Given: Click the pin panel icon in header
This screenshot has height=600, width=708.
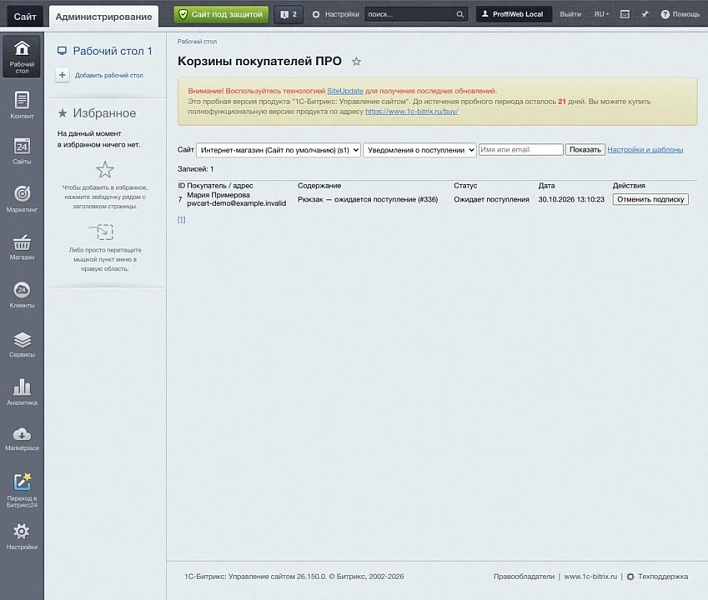Looking at the screenshot, I should tap(645, 14).
